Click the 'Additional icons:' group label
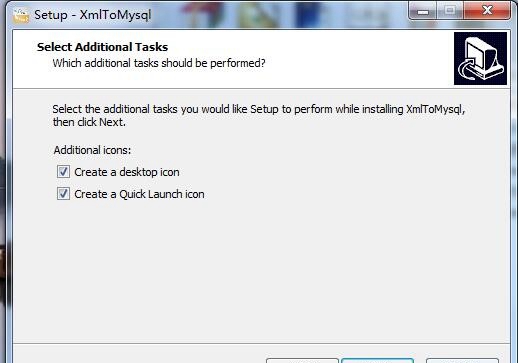The image size is (518, 363). (x=92, y=150)
